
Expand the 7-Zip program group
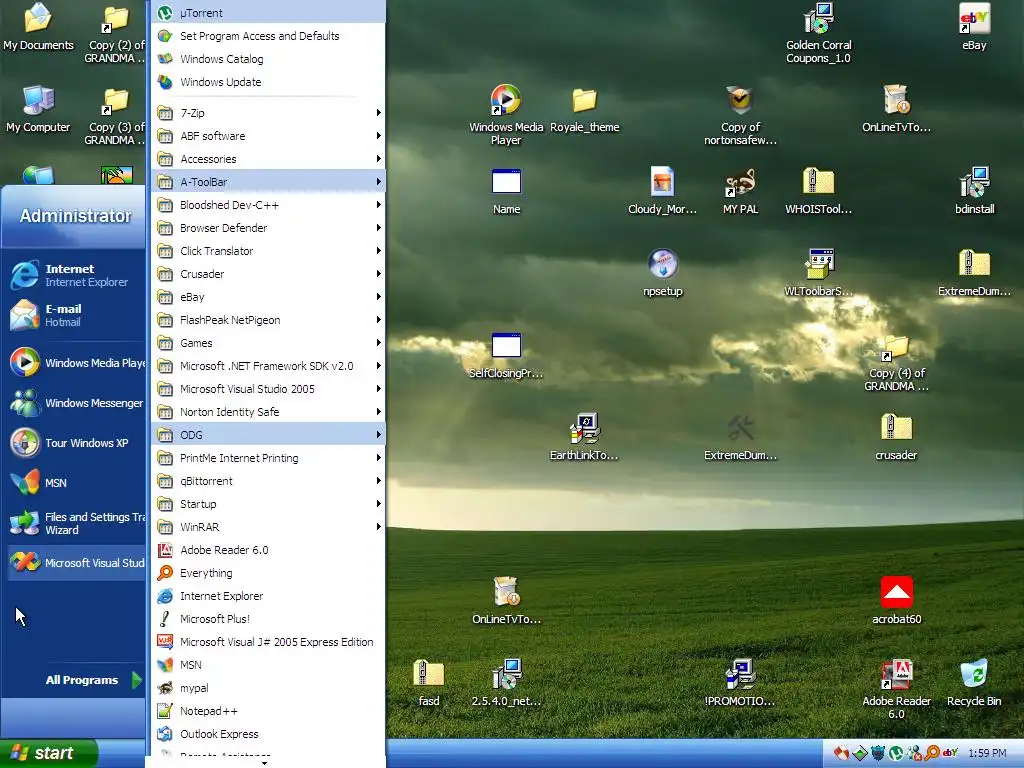pyautogui.click(x=268, y=112)
